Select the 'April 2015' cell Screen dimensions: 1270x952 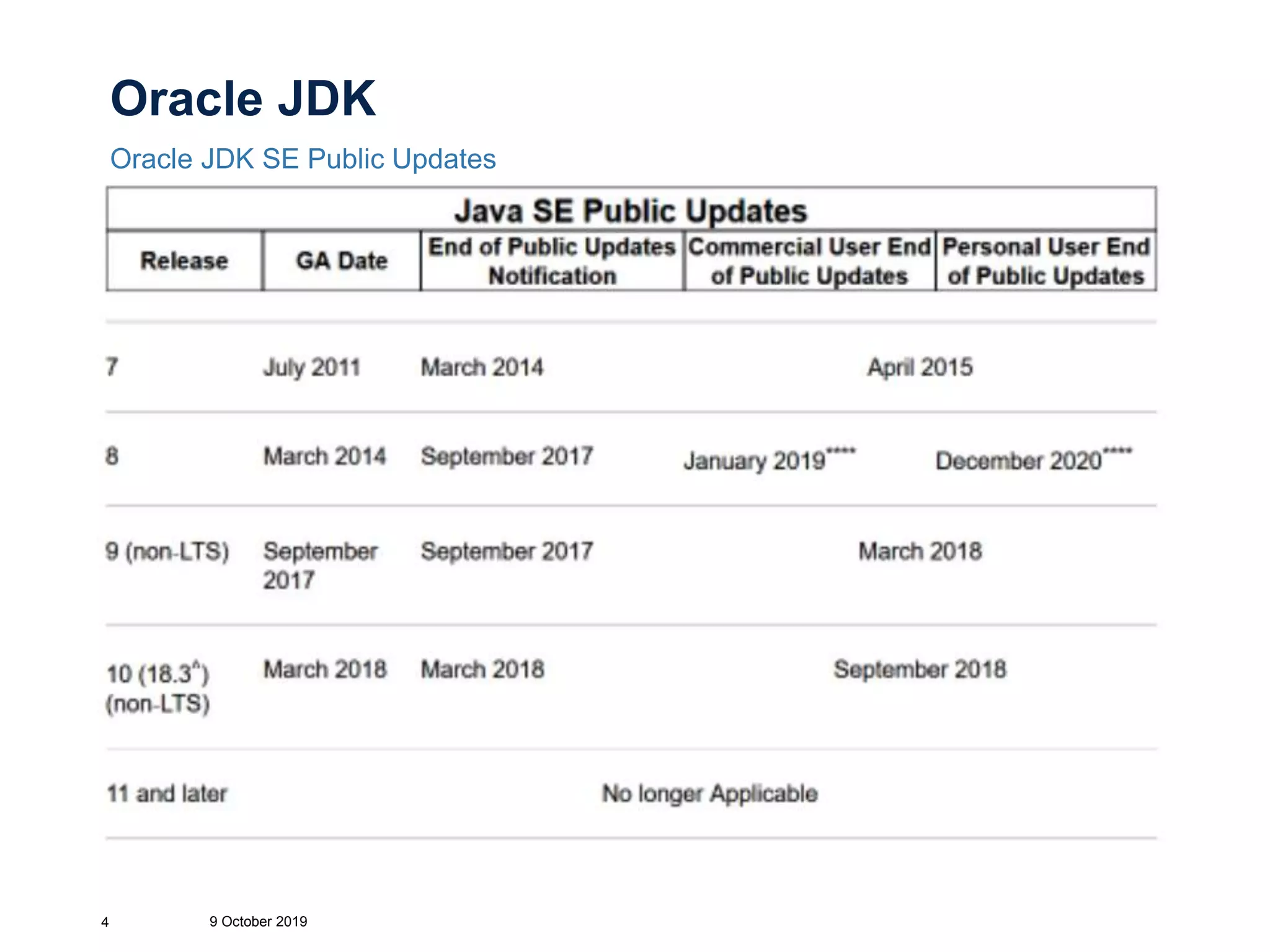pyautogui.click(x=920, y=368)
